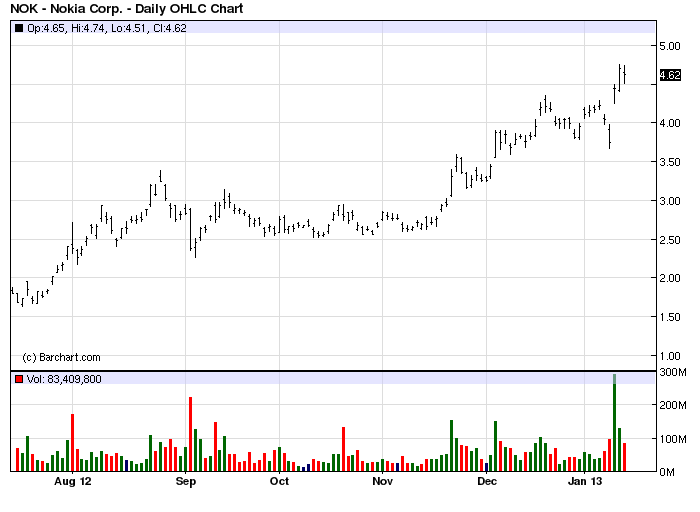This screenshot has width=700, height=512.
Task: Click the 4.00 price axis label
Action: click(670, 123)
